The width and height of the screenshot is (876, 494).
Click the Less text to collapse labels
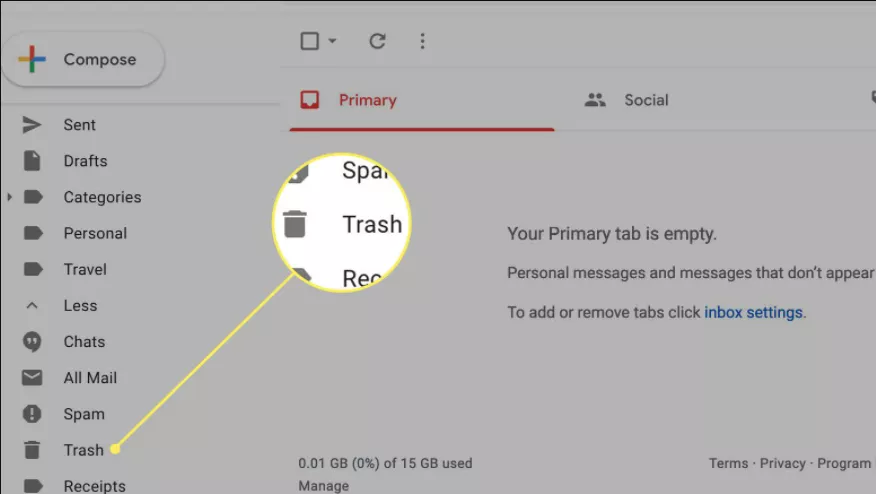(x=80, y=306)
